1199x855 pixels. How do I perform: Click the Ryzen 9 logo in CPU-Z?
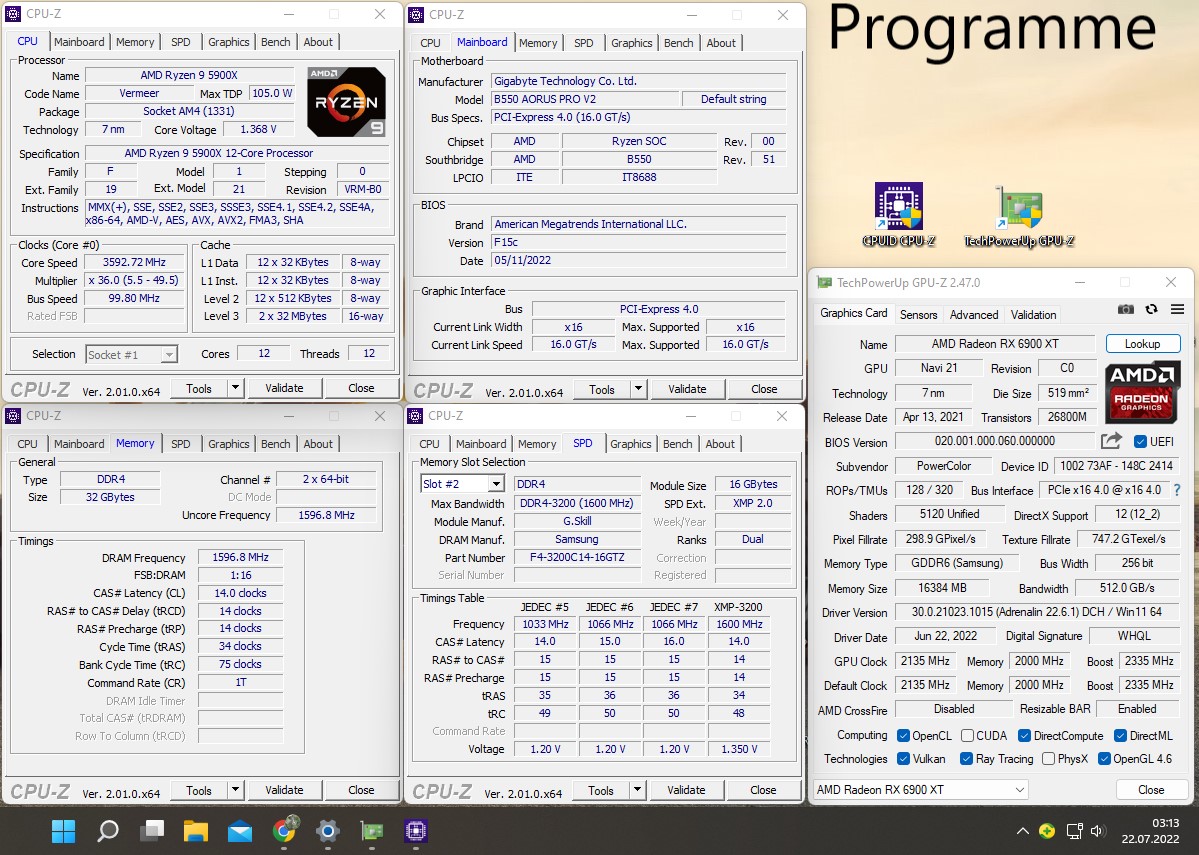tap(346, 102)
